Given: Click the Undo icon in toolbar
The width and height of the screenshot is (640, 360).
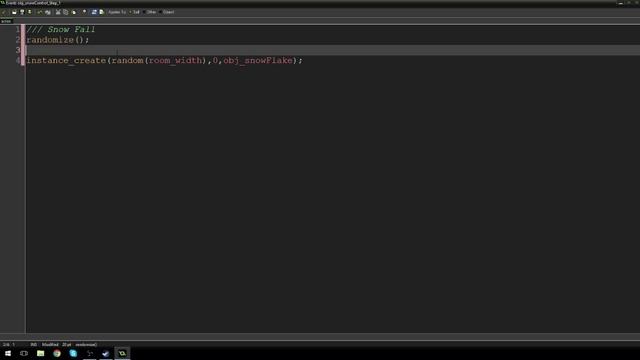Looking at the screenshot, I should tap(40, 12).
